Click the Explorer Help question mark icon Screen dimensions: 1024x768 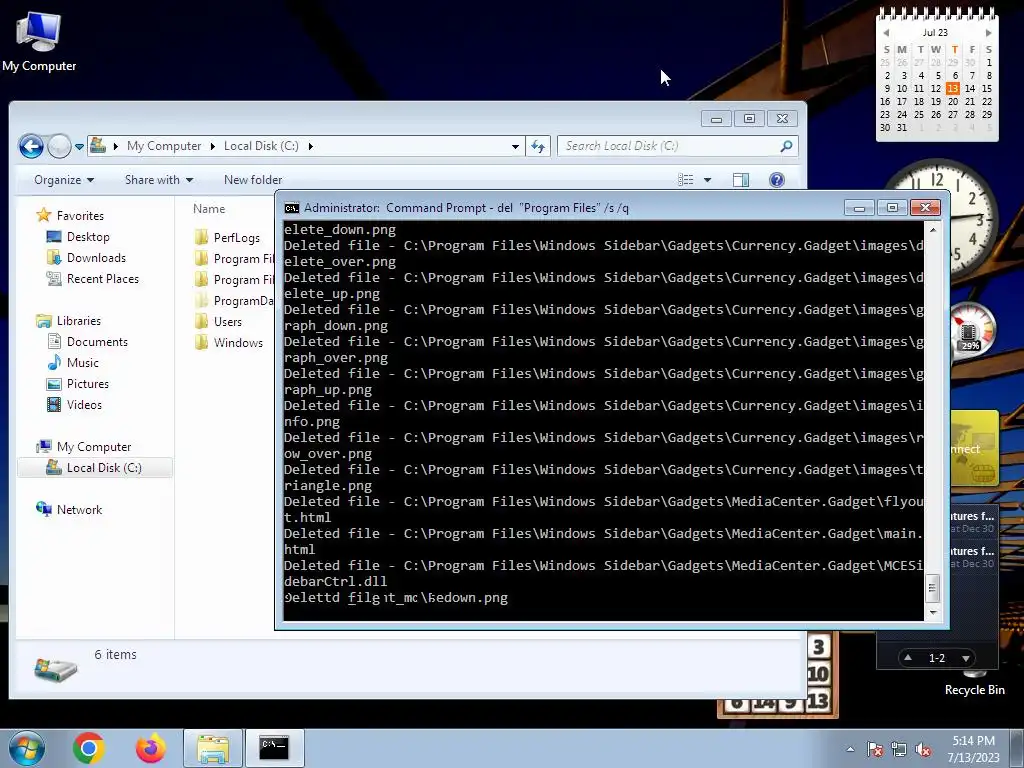point(776,180)
